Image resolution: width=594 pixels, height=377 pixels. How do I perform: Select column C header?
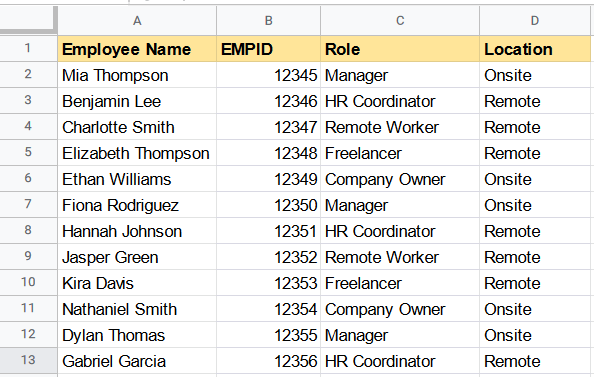pos(400,20)
